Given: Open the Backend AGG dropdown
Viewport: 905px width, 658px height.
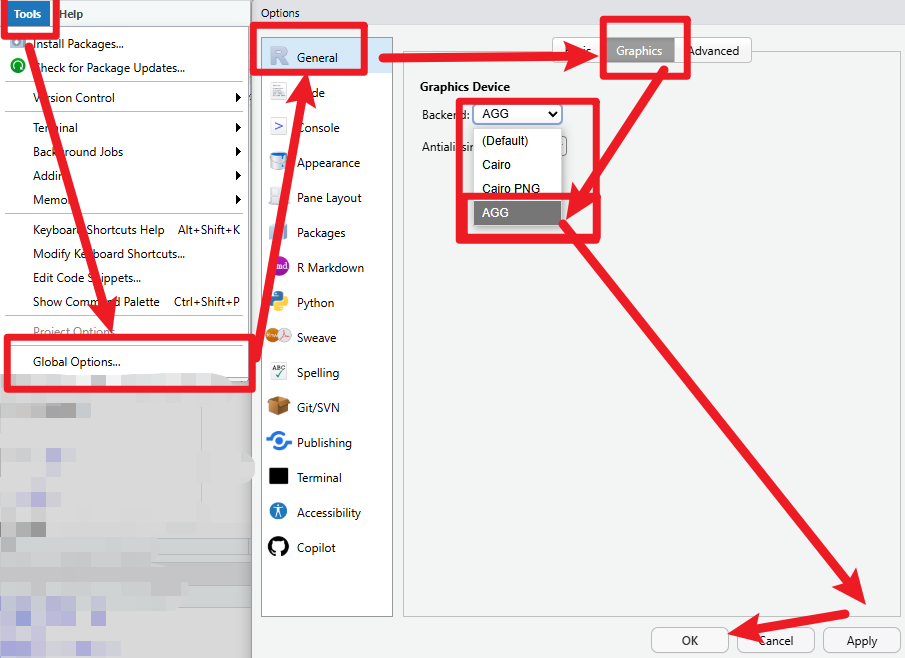Looking at the screenshot, I should coord(518,114).
